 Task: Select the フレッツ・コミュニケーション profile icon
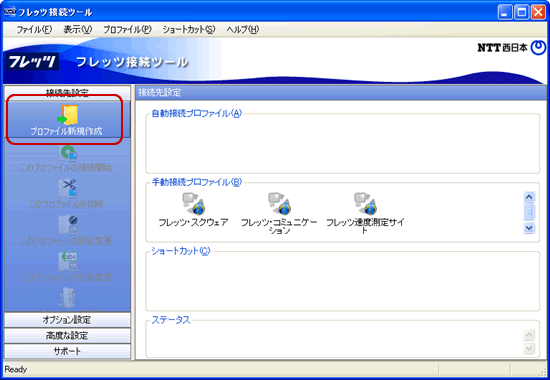click(x=279, y=203)
